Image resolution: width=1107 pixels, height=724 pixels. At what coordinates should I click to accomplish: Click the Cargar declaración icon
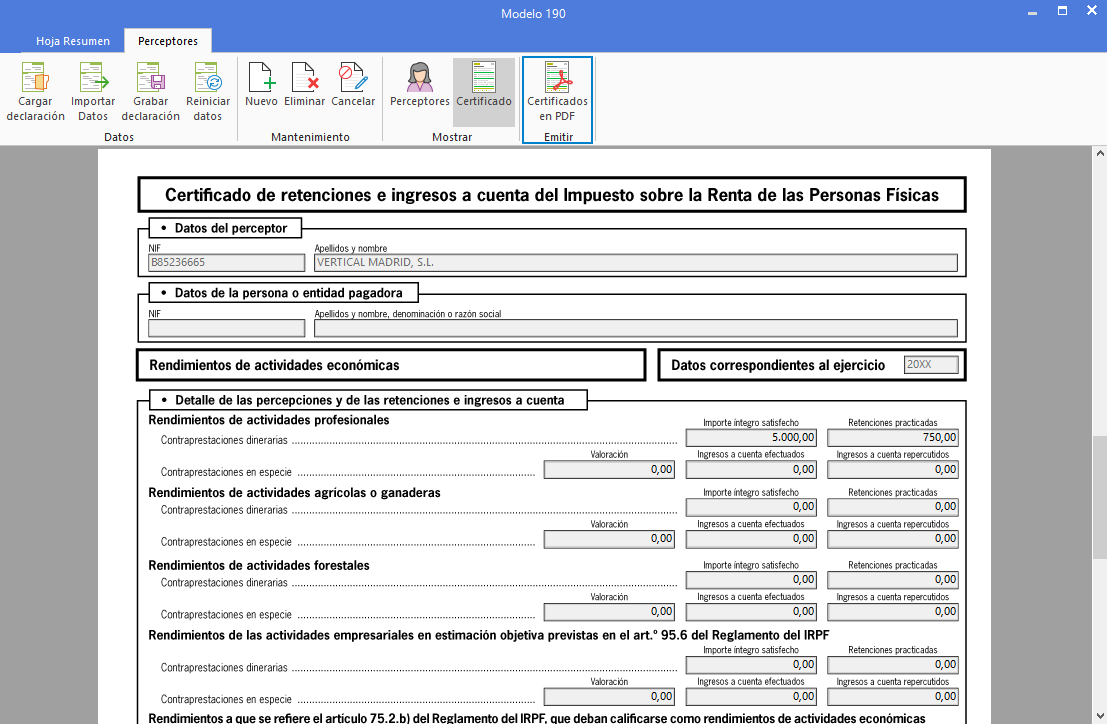coord(34,90)
